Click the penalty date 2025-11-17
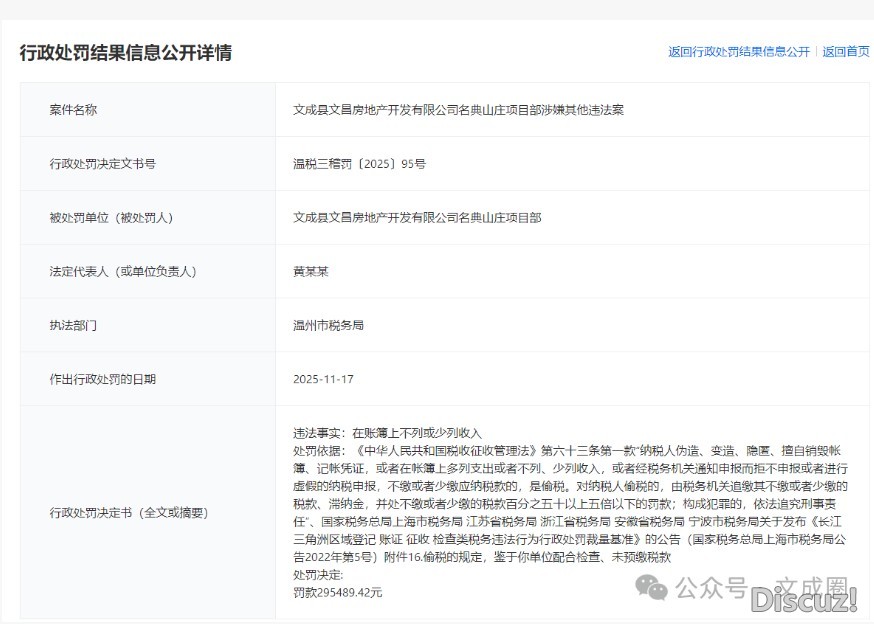Viewport: 874px width, 624px height. coord(323,380)
